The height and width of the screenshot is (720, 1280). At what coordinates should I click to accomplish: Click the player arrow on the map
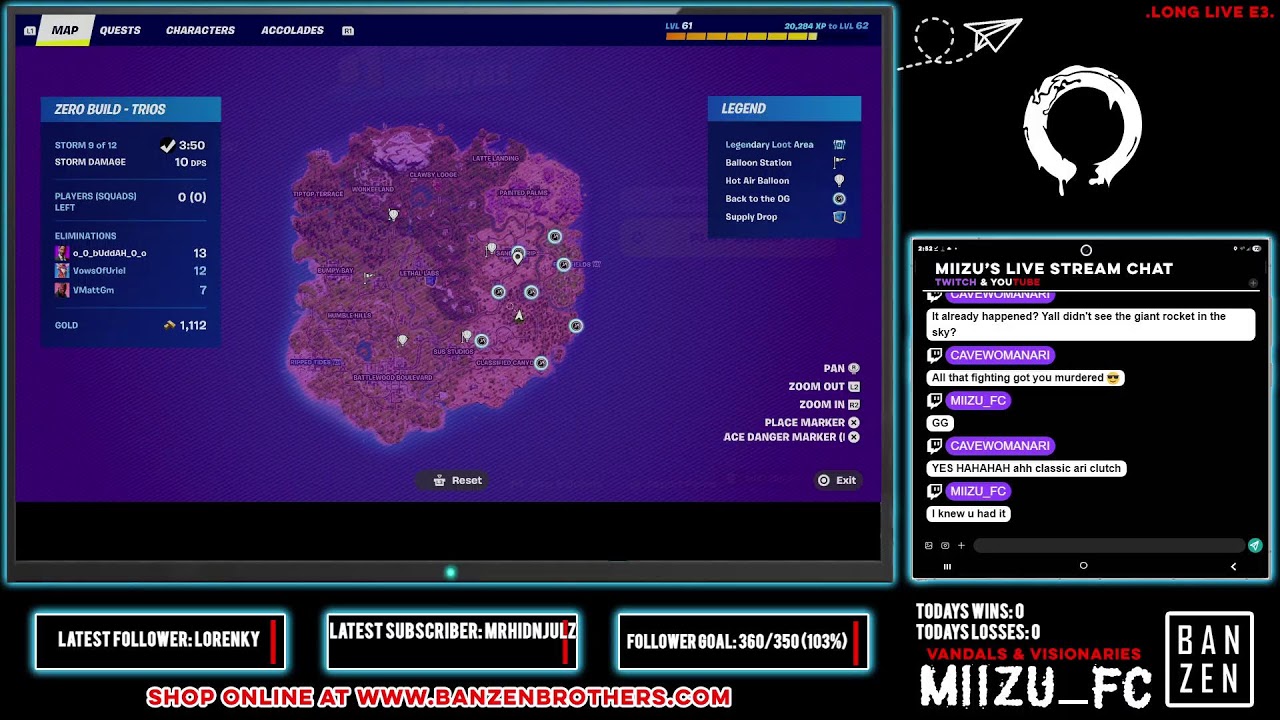pyautogui.click(x=518, y=316)
